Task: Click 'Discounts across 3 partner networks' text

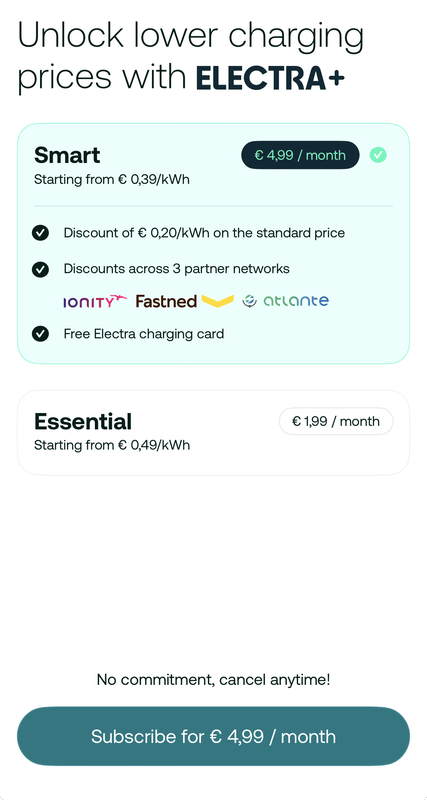Action: pos(177,269)
